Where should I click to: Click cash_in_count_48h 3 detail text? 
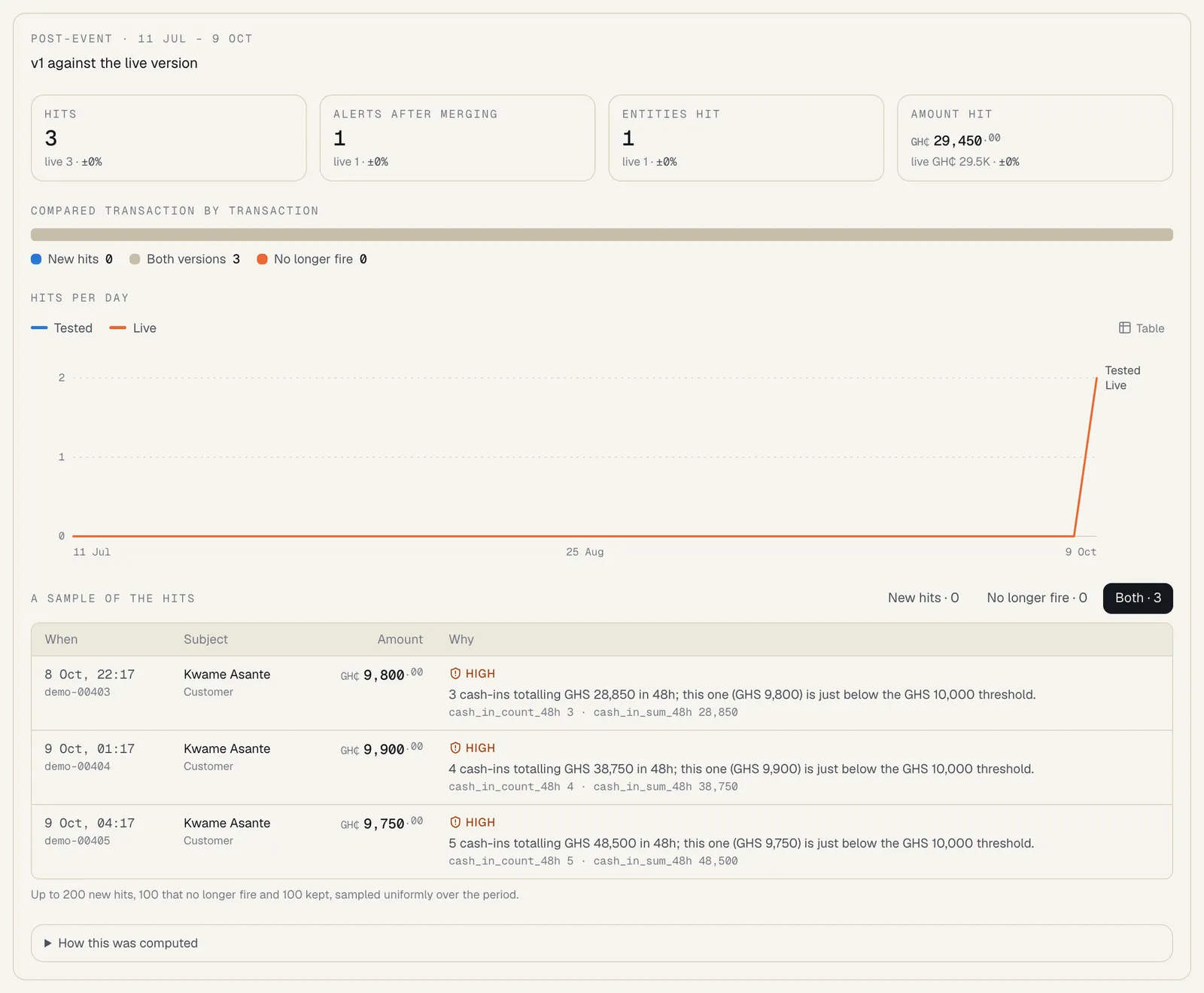511,712
